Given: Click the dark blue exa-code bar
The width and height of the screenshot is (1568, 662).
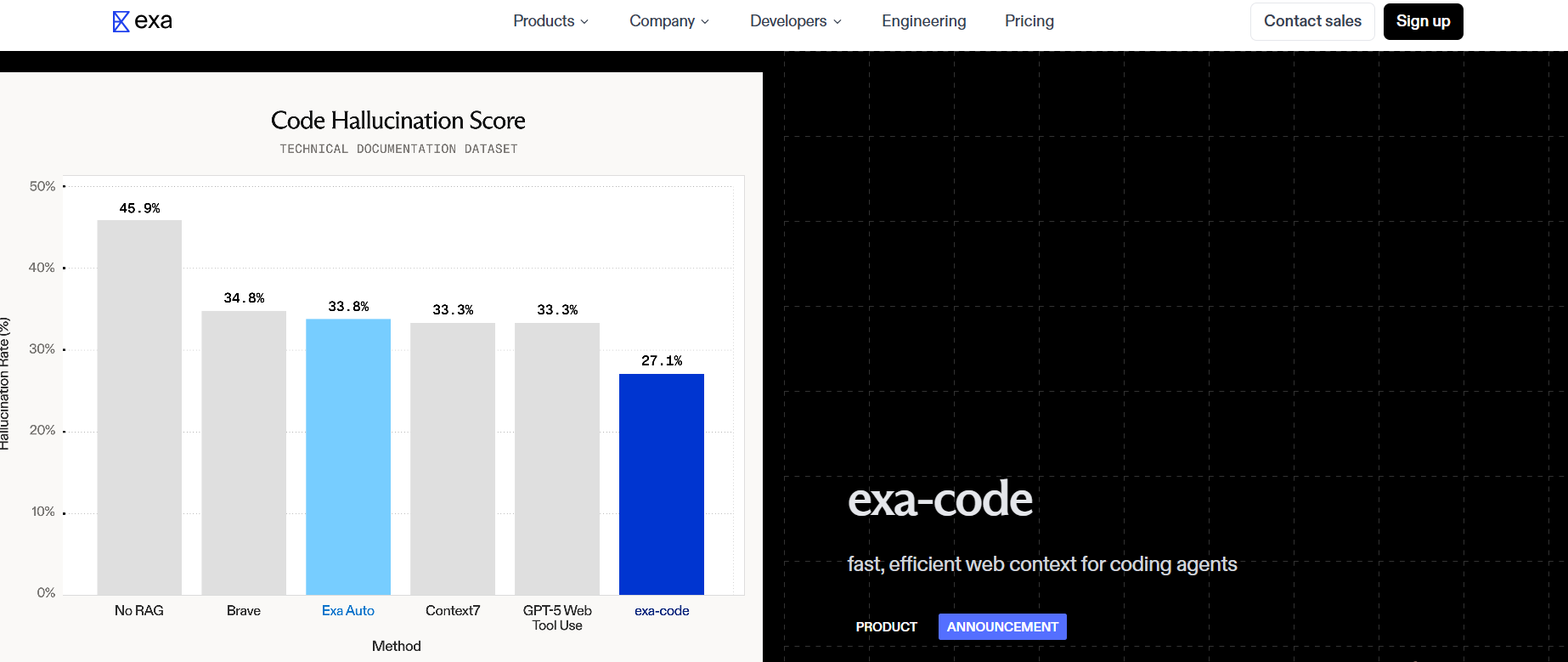Looking at the screenshot, I should pyautogui.click(x=661, y=484).
